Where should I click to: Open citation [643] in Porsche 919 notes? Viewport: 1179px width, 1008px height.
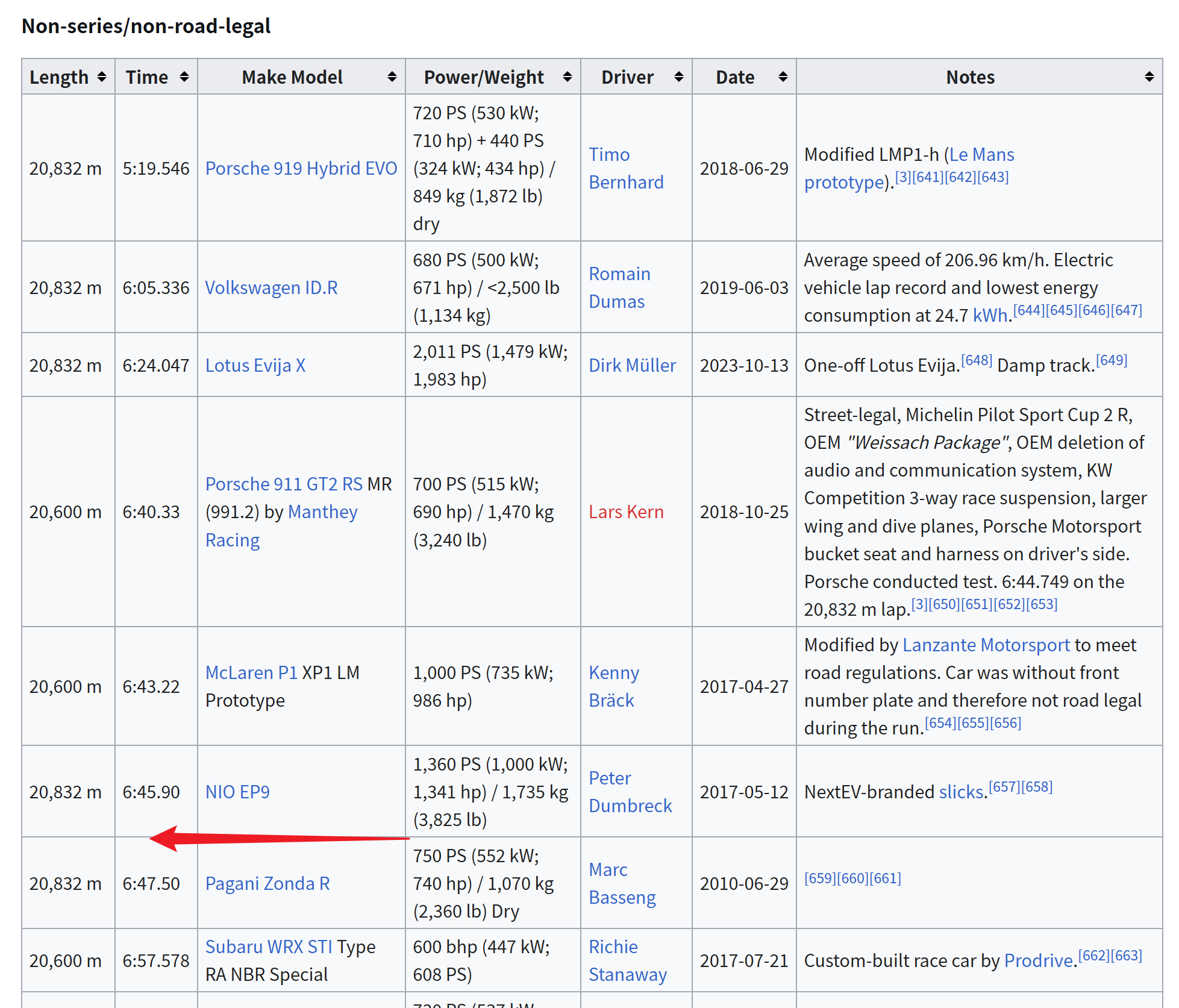click(993, 177)
